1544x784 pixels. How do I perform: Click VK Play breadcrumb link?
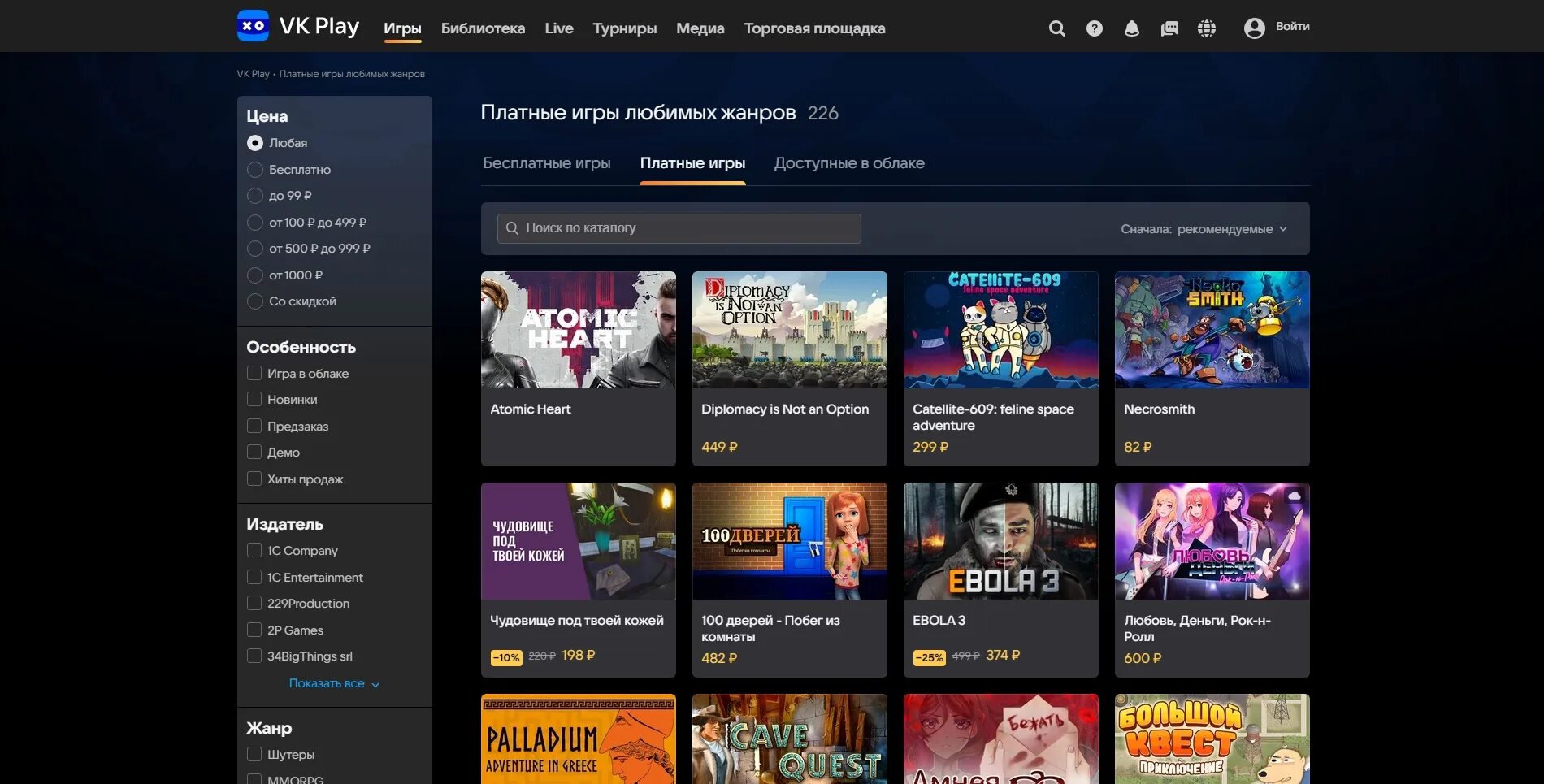point(253,74)
